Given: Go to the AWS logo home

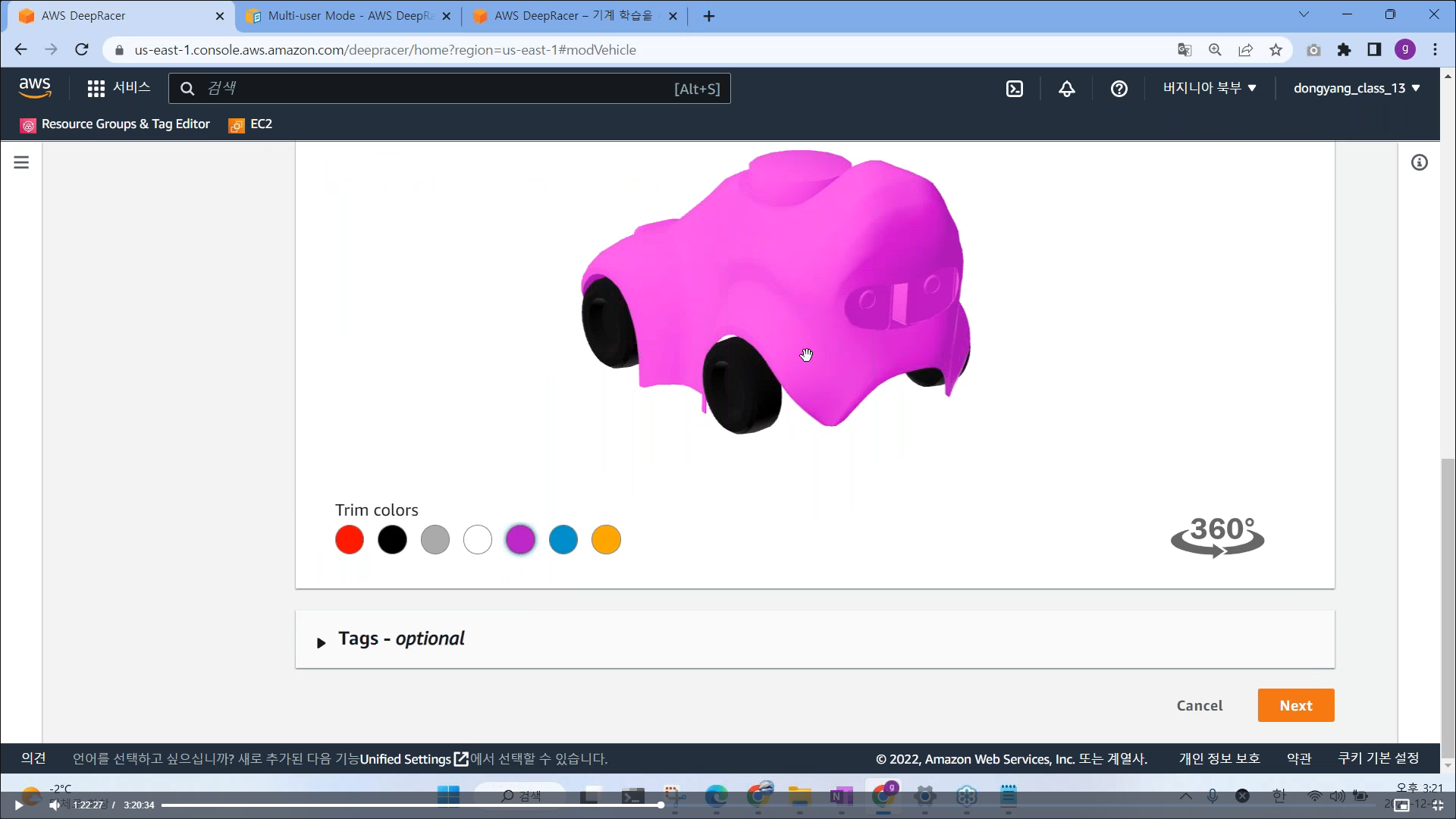Looking at the screenshot, I should click(x=35, y=88).
